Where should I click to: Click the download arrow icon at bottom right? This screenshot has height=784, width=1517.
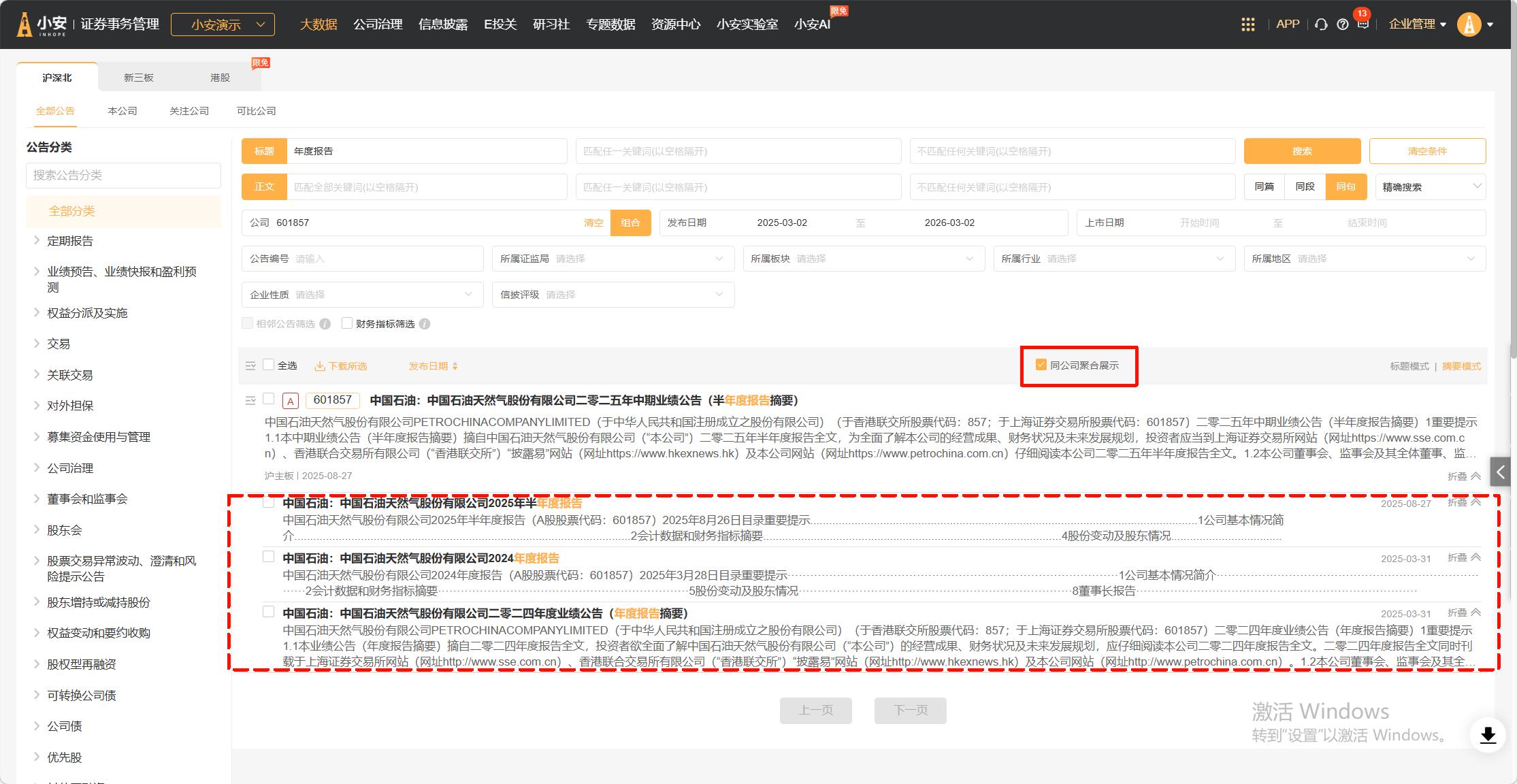[x=1488, y=735]
